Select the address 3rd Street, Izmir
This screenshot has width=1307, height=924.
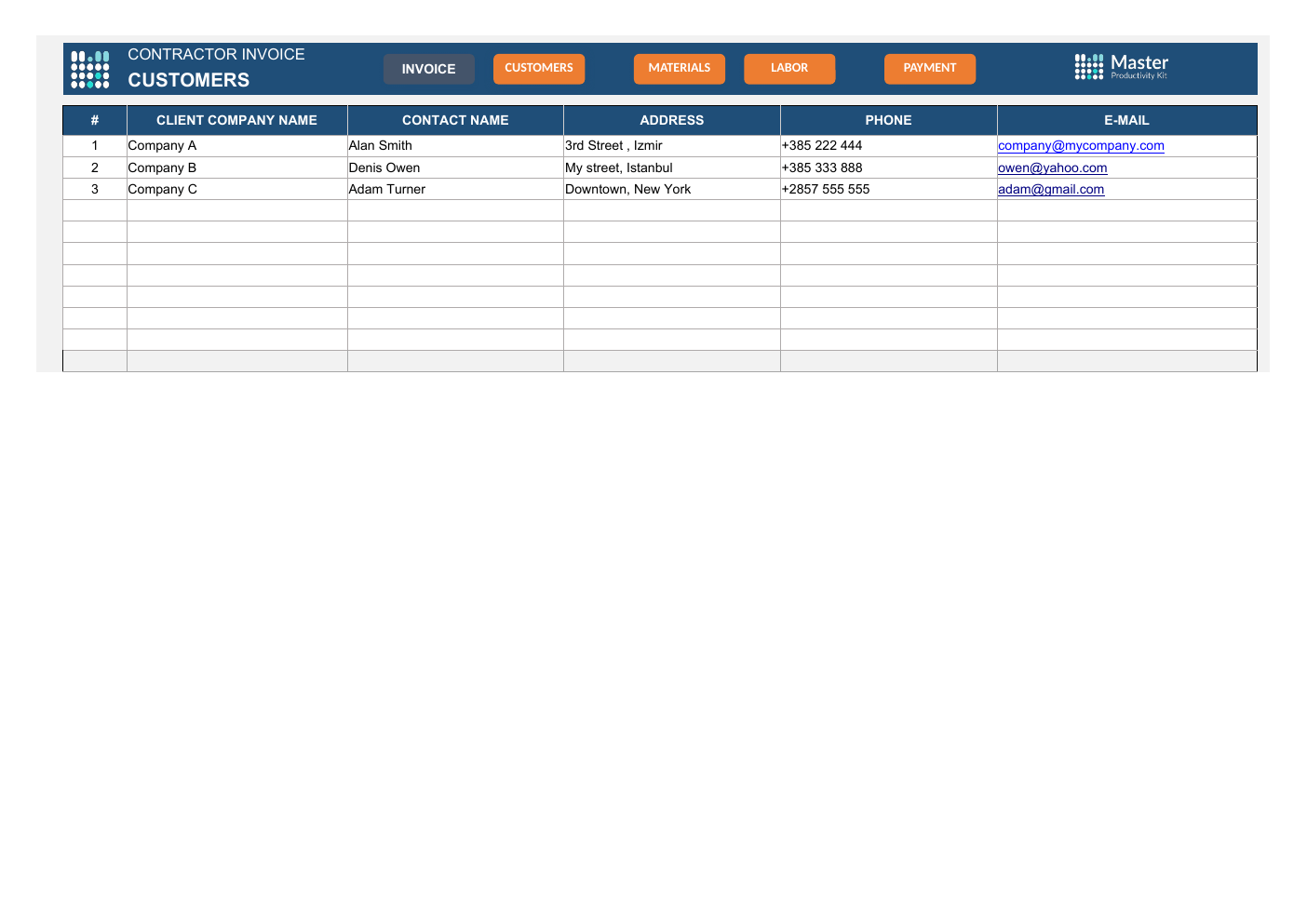pos(672,145)
